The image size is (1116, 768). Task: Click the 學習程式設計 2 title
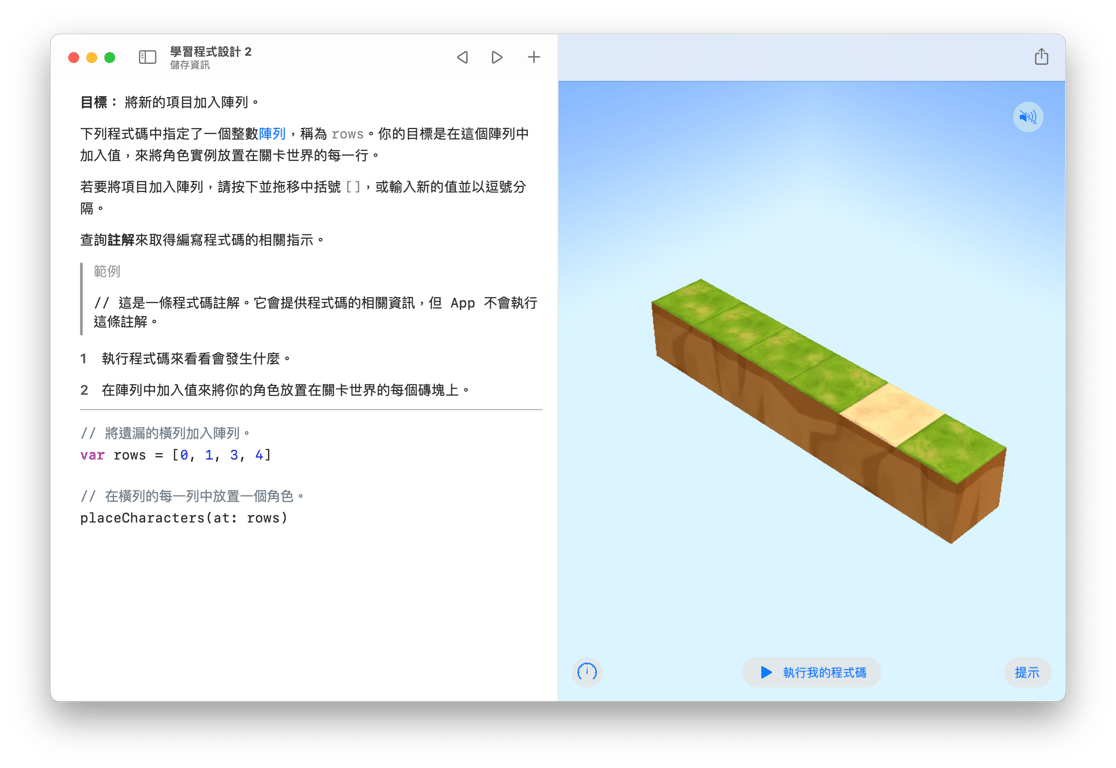[211, 52]
